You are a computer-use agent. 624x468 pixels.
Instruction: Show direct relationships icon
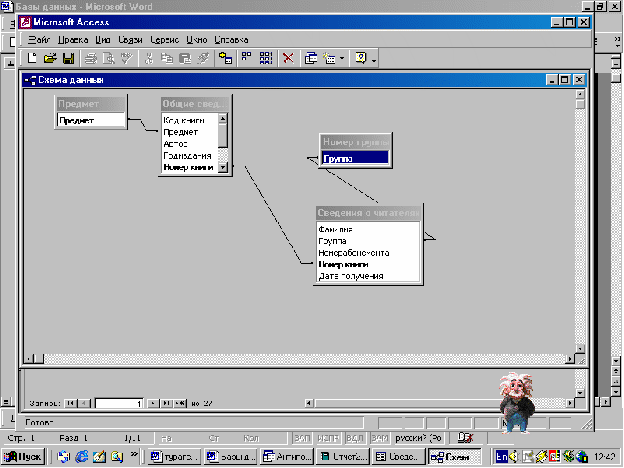tap(247, 58)
